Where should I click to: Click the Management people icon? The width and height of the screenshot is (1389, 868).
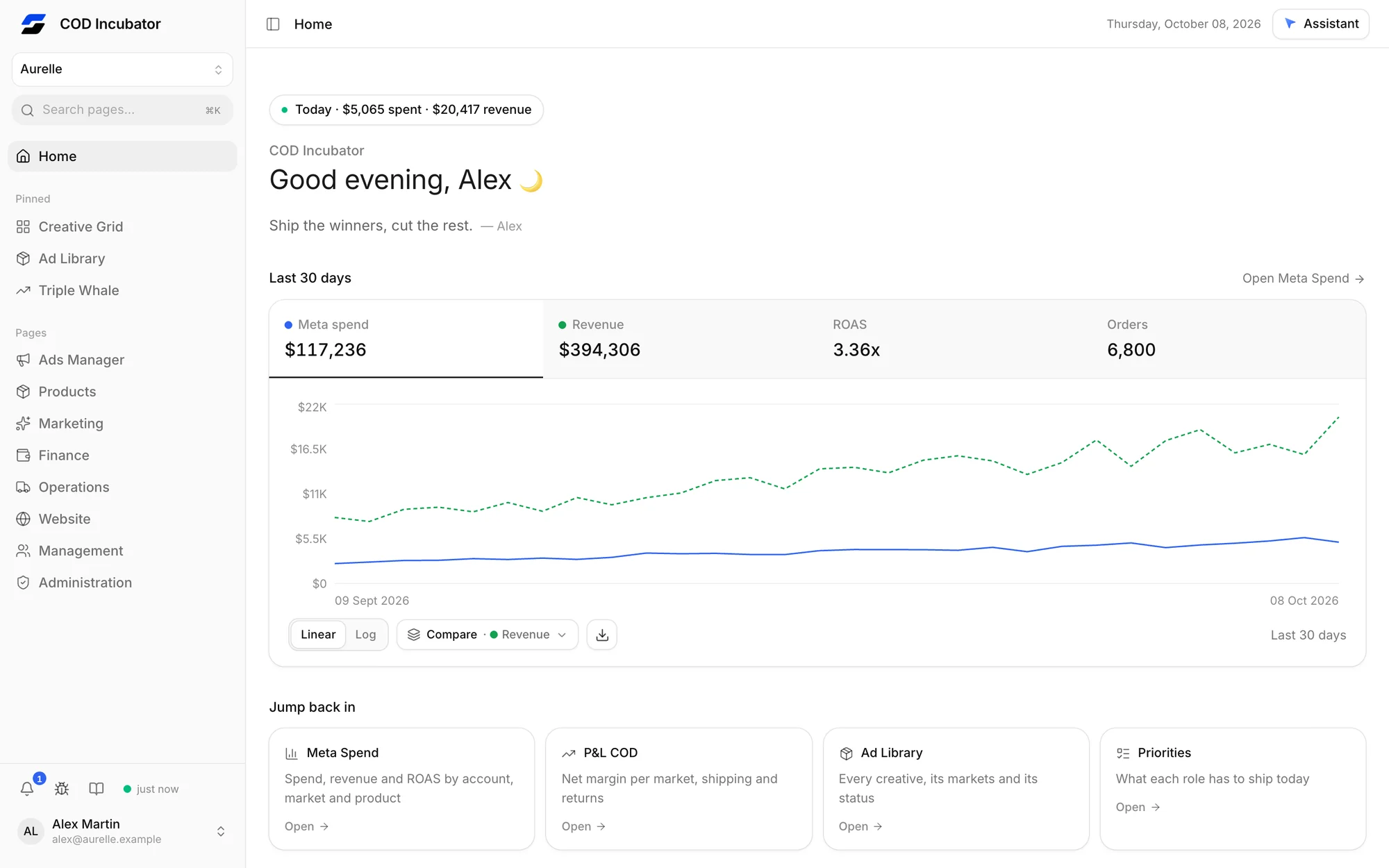point(23,551)
